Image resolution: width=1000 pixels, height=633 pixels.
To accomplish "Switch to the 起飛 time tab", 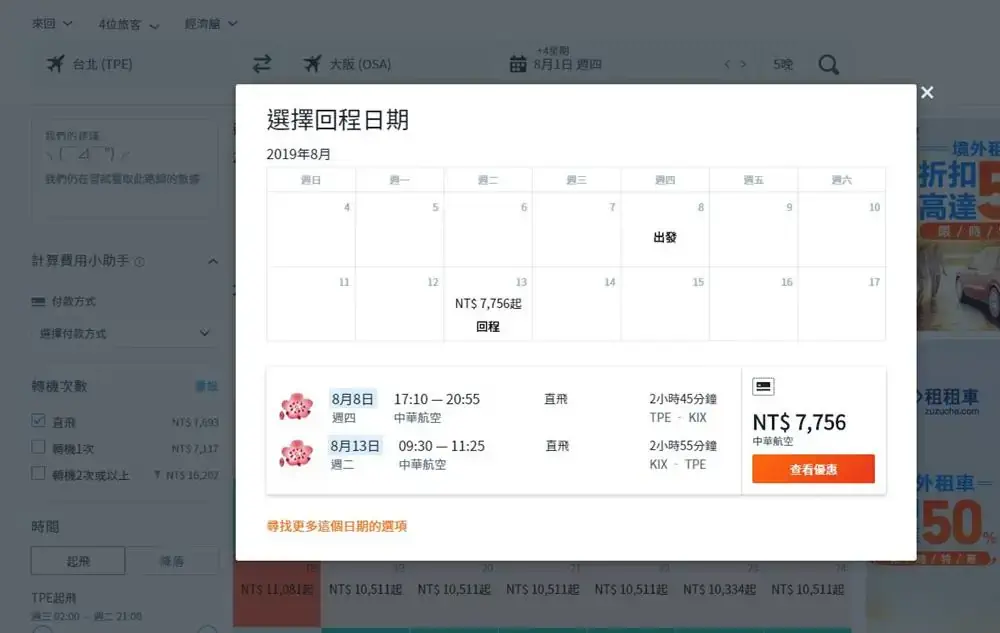I will [78, 561].
